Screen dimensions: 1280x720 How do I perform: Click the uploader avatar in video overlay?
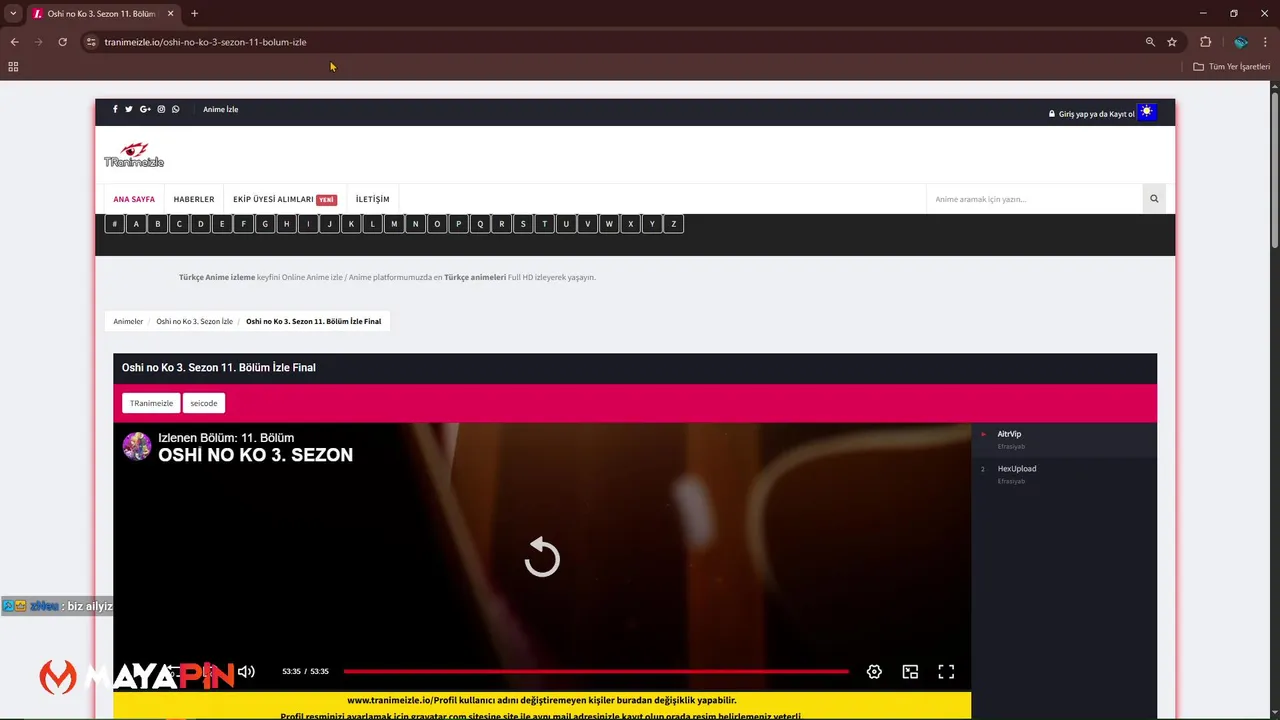tap(137, 446)
